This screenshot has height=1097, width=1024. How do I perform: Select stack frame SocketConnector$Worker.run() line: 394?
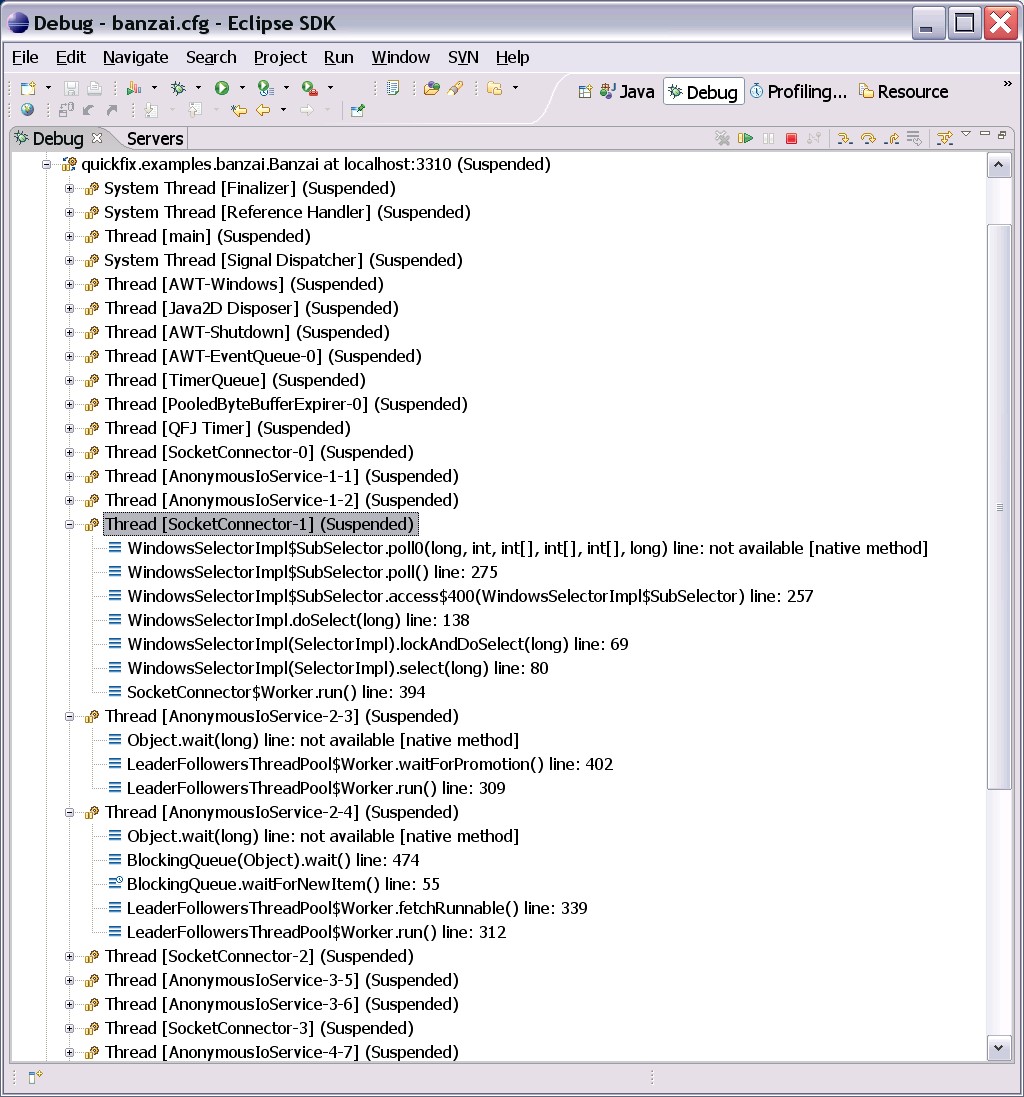[x=276, y=693]
